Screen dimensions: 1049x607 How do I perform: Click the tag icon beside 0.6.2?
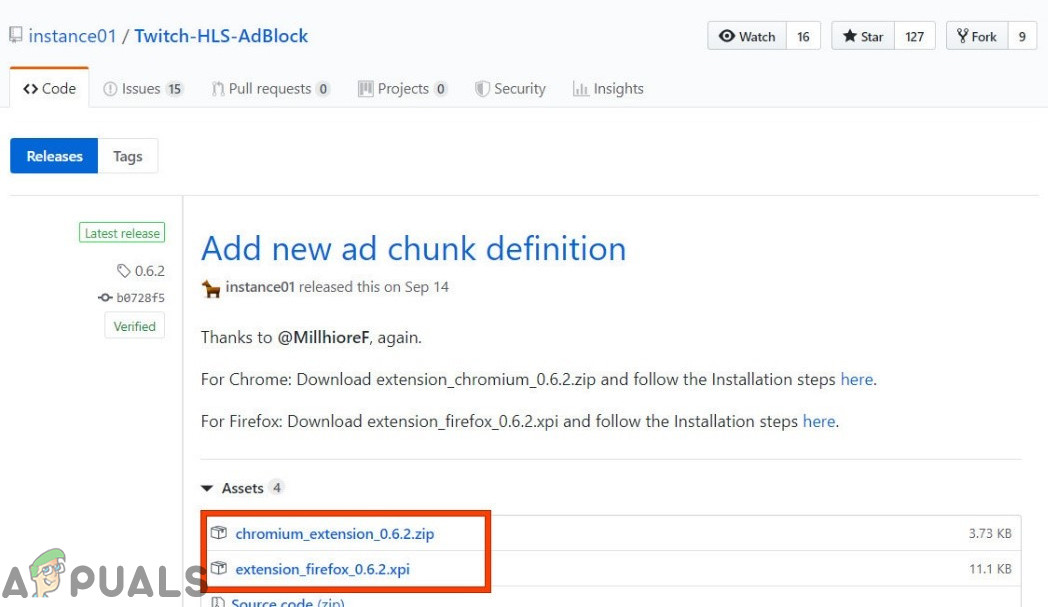[124, 271]
